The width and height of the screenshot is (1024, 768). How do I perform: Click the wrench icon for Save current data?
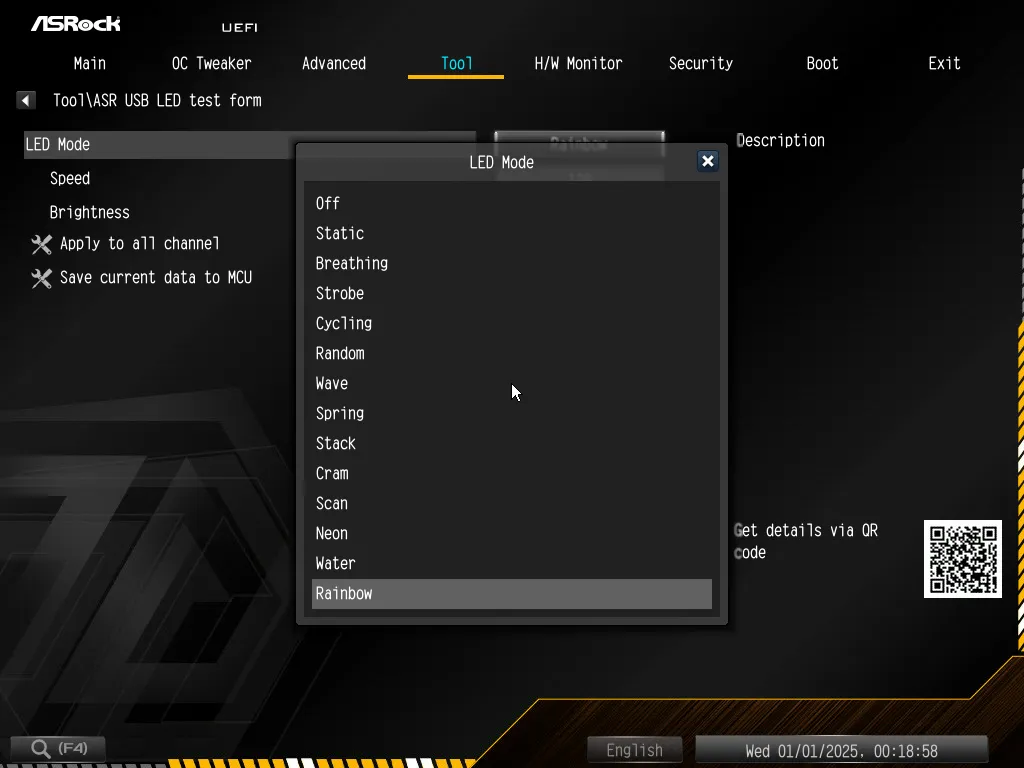point(41,278)
